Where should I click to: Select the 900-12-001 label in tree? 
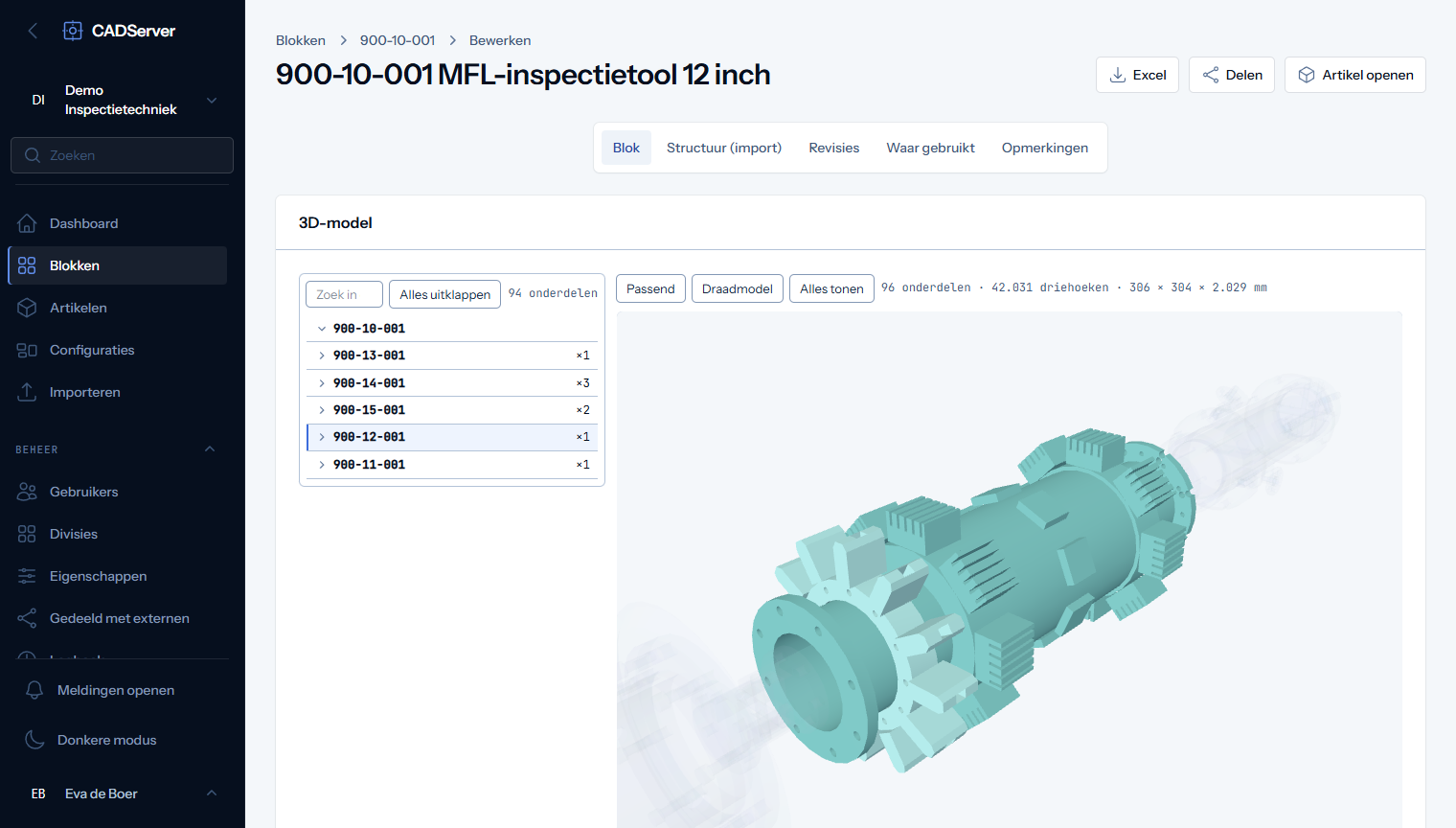(x=369, y=437)
